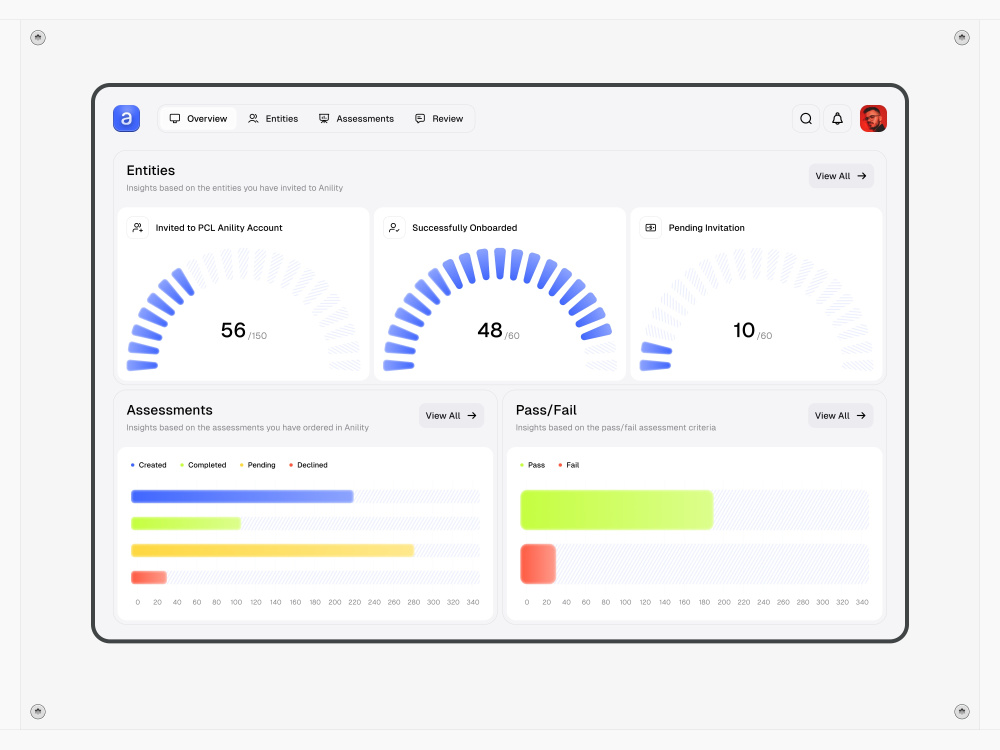The height and width of the screenshot is (750, 1000).
Task: Click the Anility logo icon
Action: point(126,119)
